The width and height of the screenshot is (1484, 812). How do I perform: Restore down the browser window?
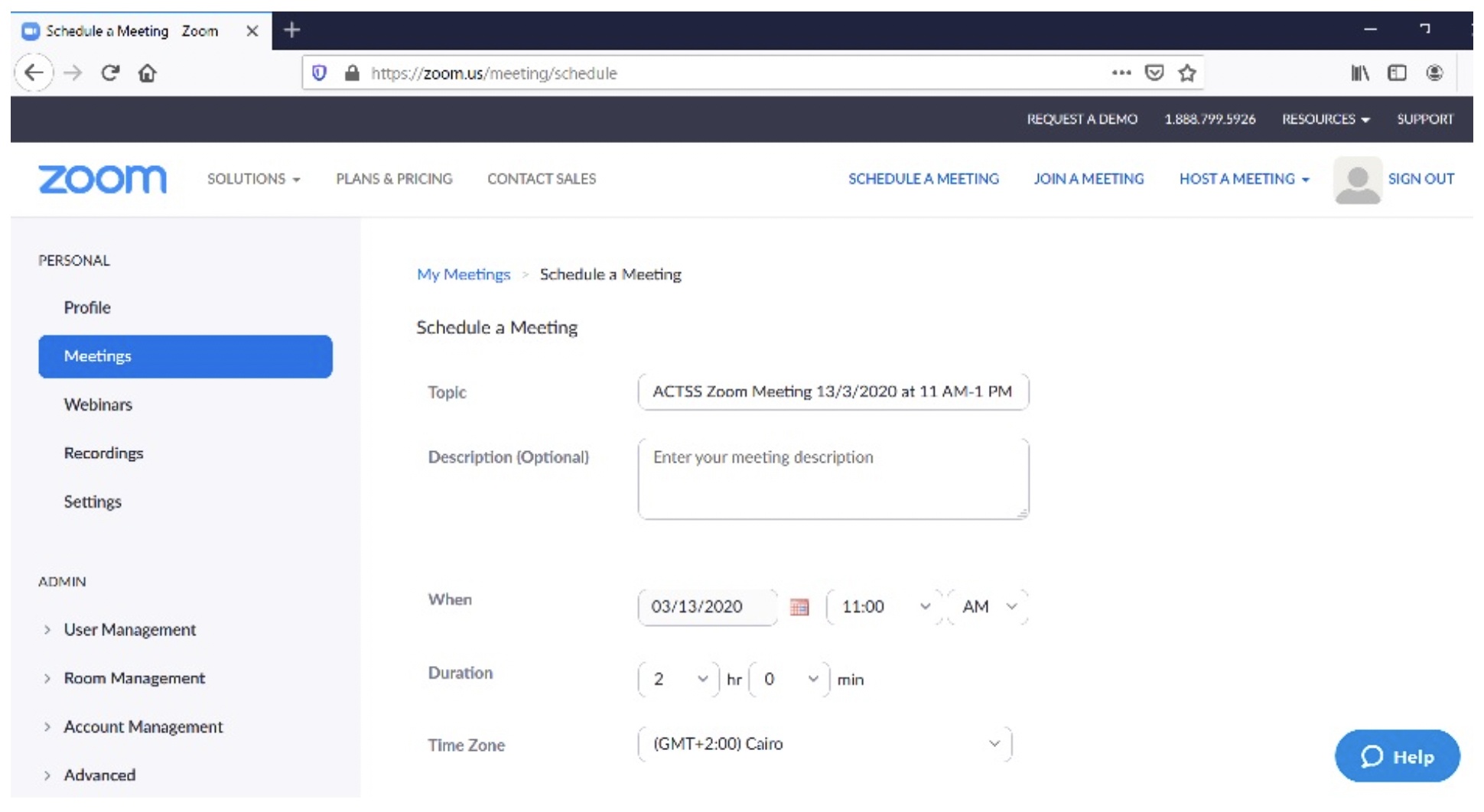click(x=1424, y=30)
